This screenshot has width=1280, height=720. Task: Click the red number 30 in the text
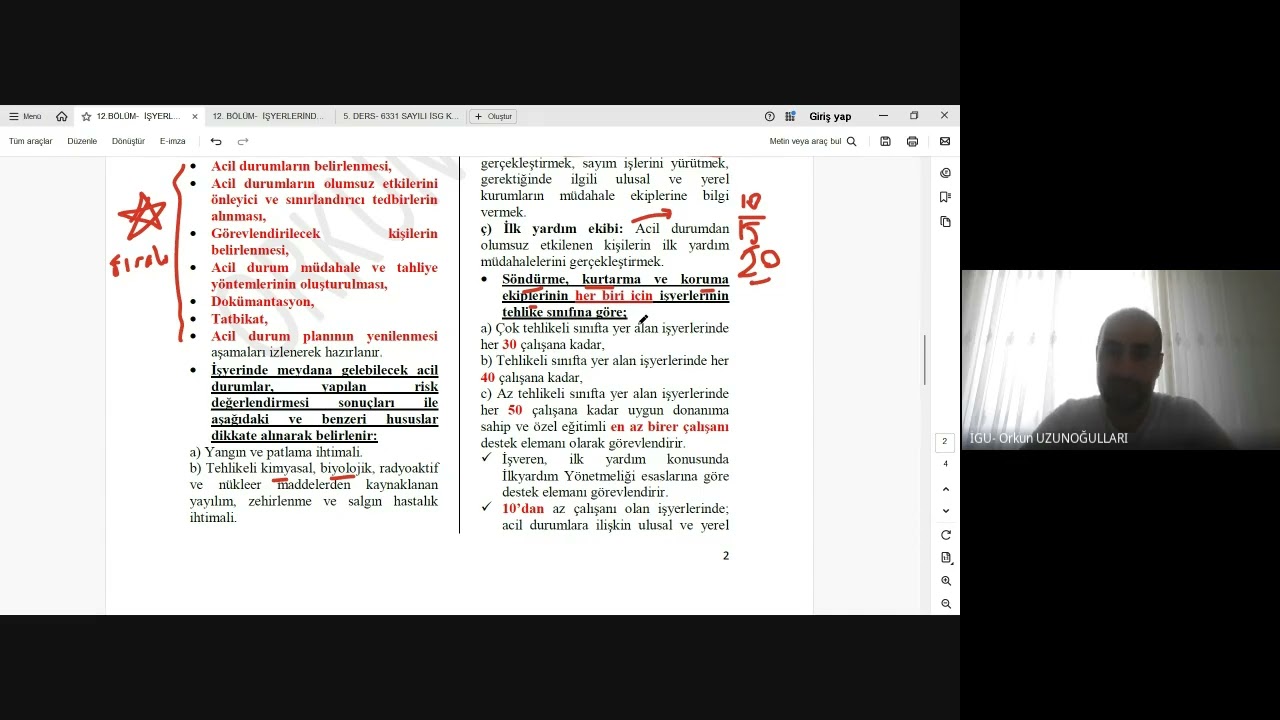(x=509, y=345)
